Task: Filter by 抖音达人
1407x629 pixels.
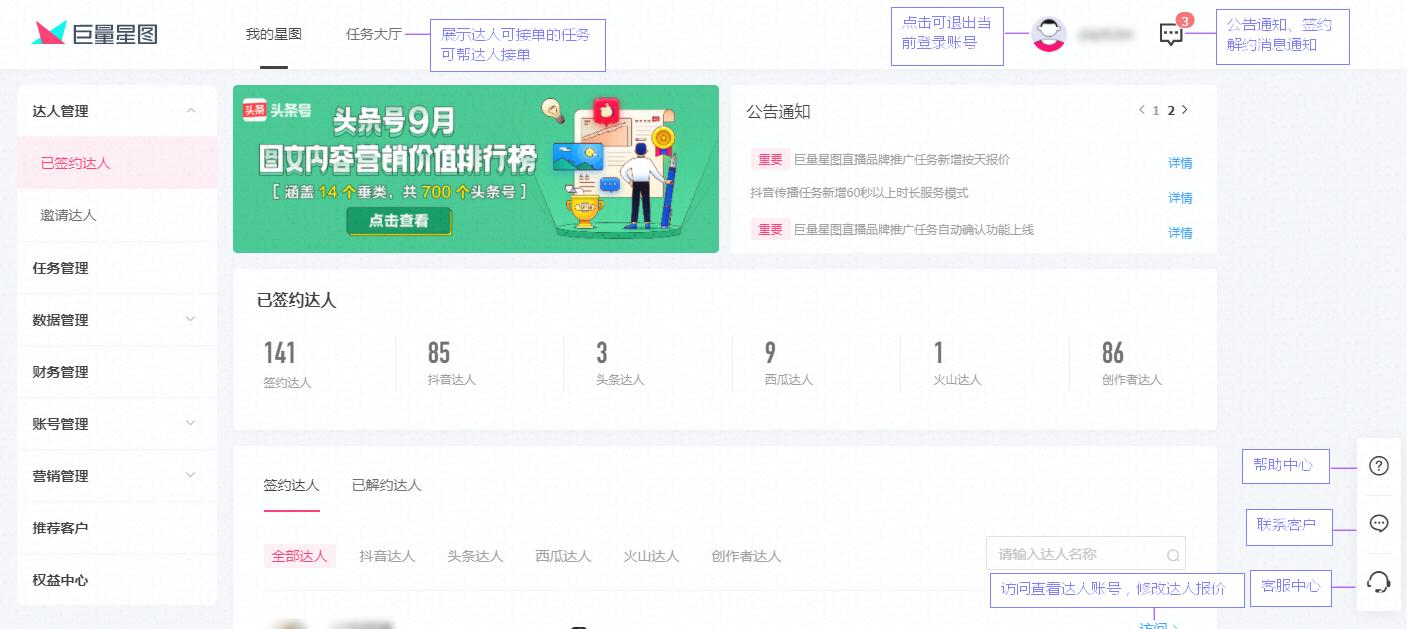Action: tap(388, 556)
